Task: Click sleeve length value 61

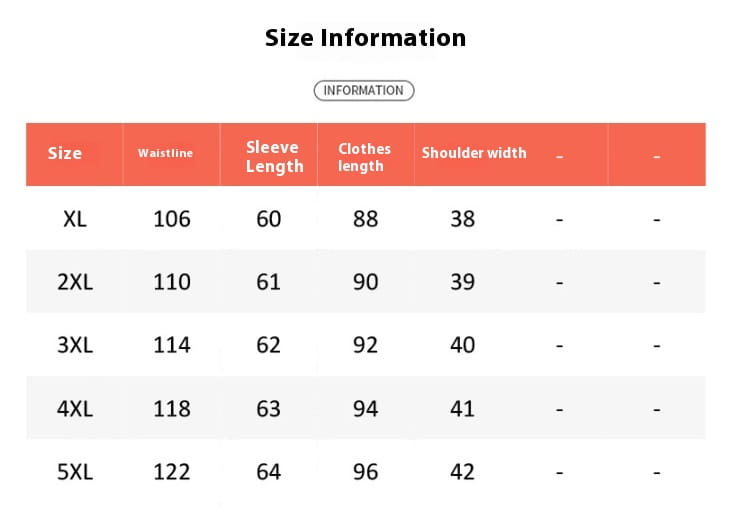Action: click(x=269, y=282)
